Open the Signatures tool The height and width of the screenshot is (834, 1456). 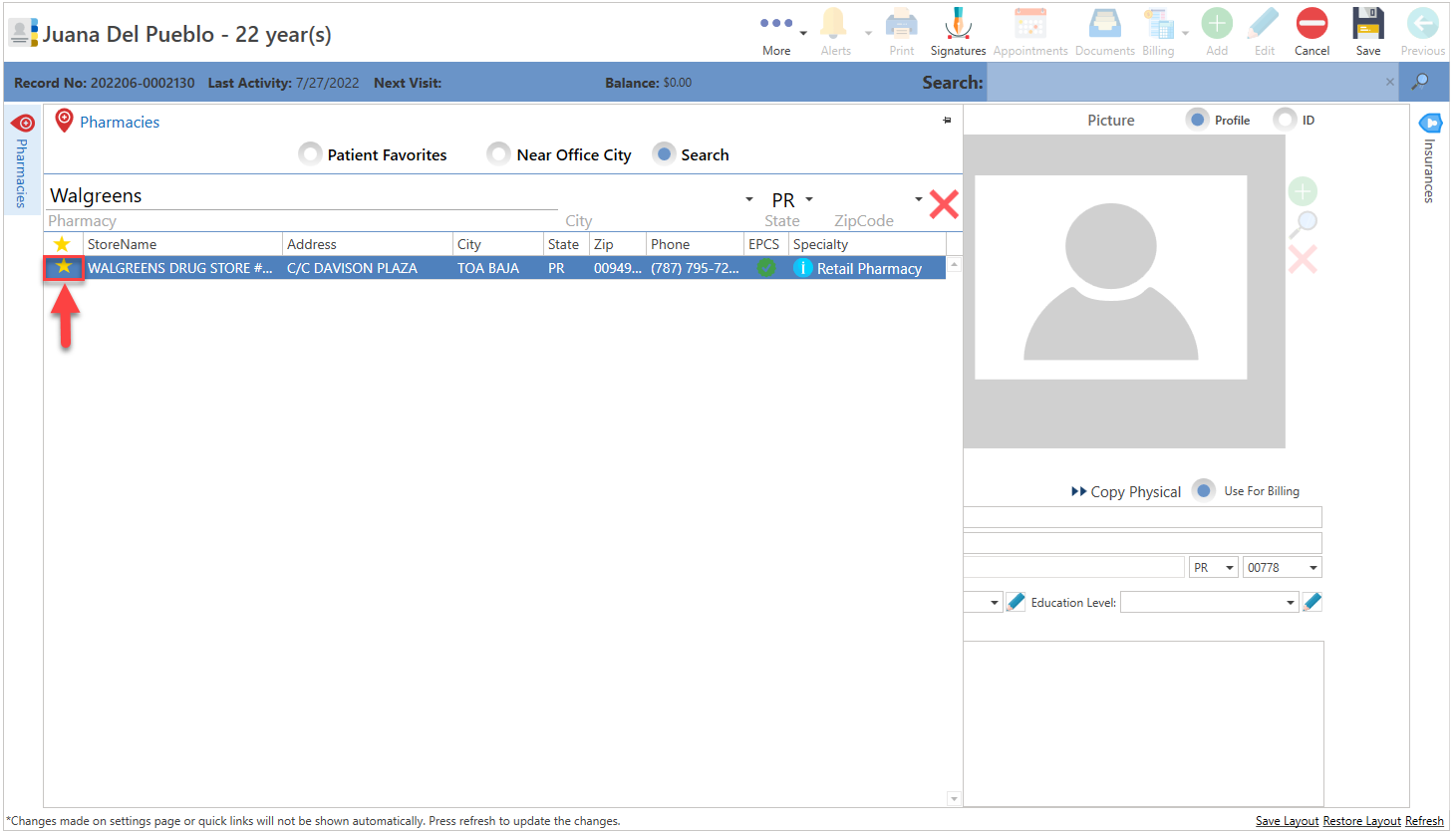click(x=958, y=33)
